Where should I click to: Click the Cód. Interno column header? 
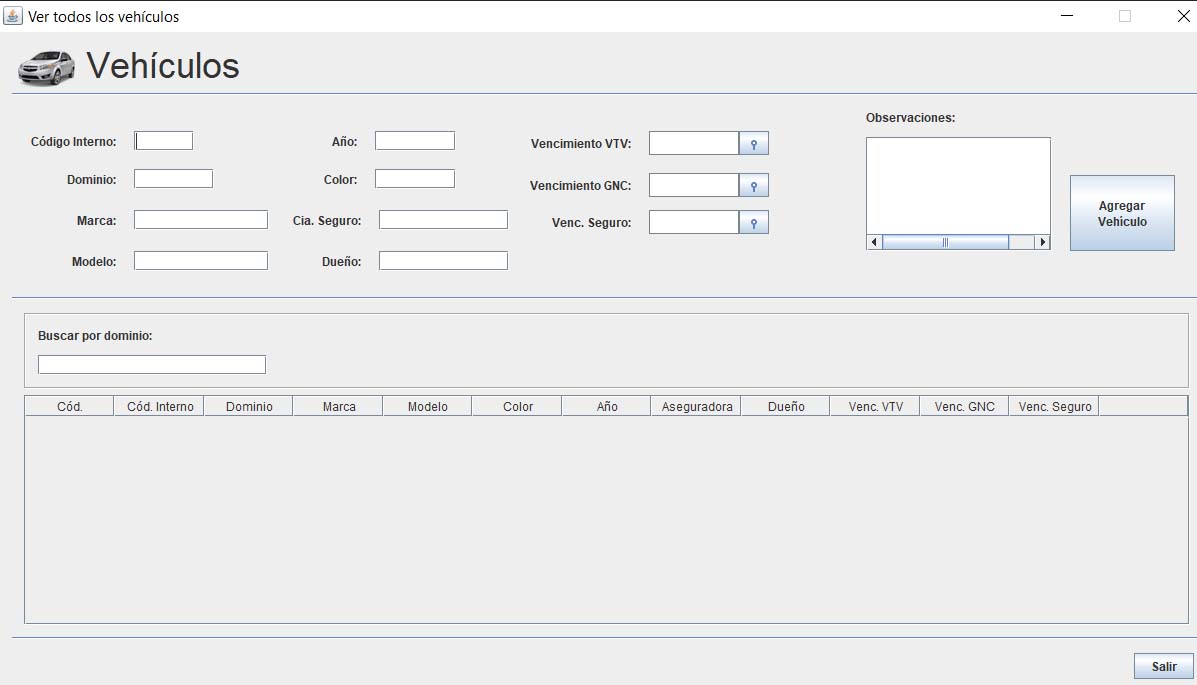[159, 407]
